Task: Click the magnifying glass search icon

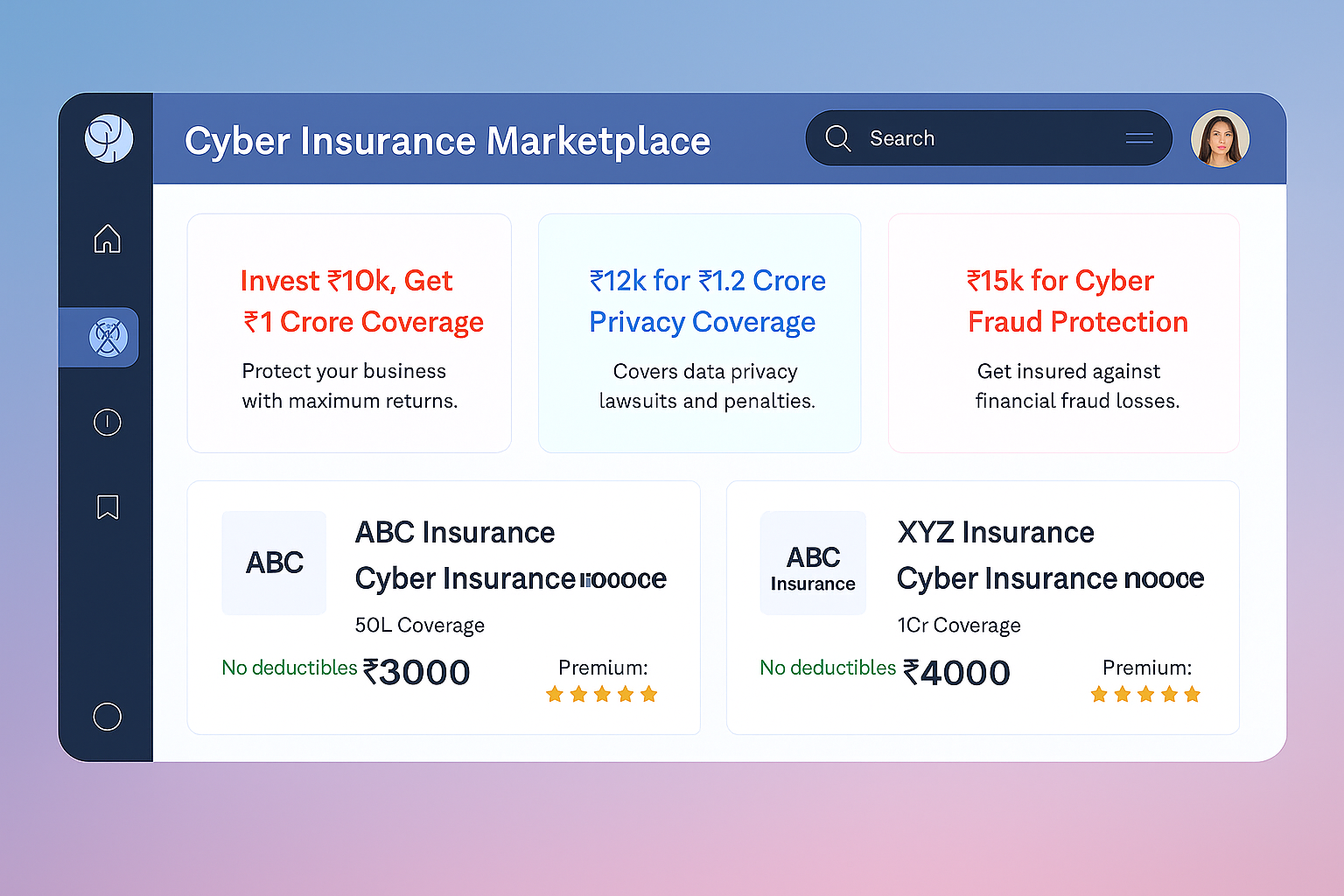Action: 838,138
